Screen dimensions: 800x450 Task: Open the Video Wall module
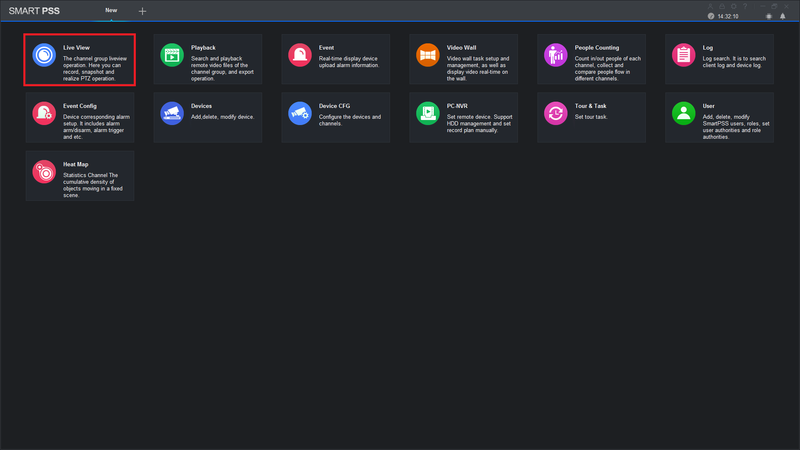click(463, 59)
